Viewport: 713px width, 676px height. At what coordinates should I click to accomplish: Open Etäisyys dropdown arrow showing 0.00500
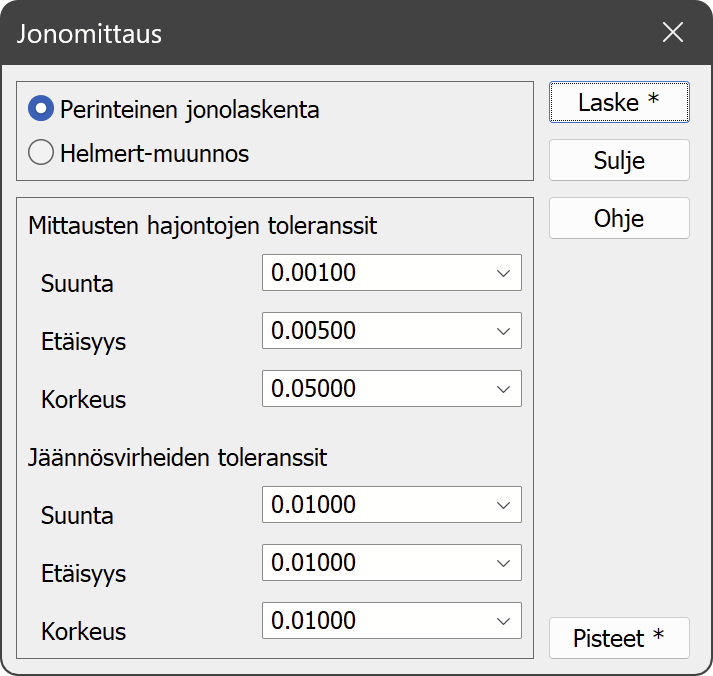coord(503,331)
